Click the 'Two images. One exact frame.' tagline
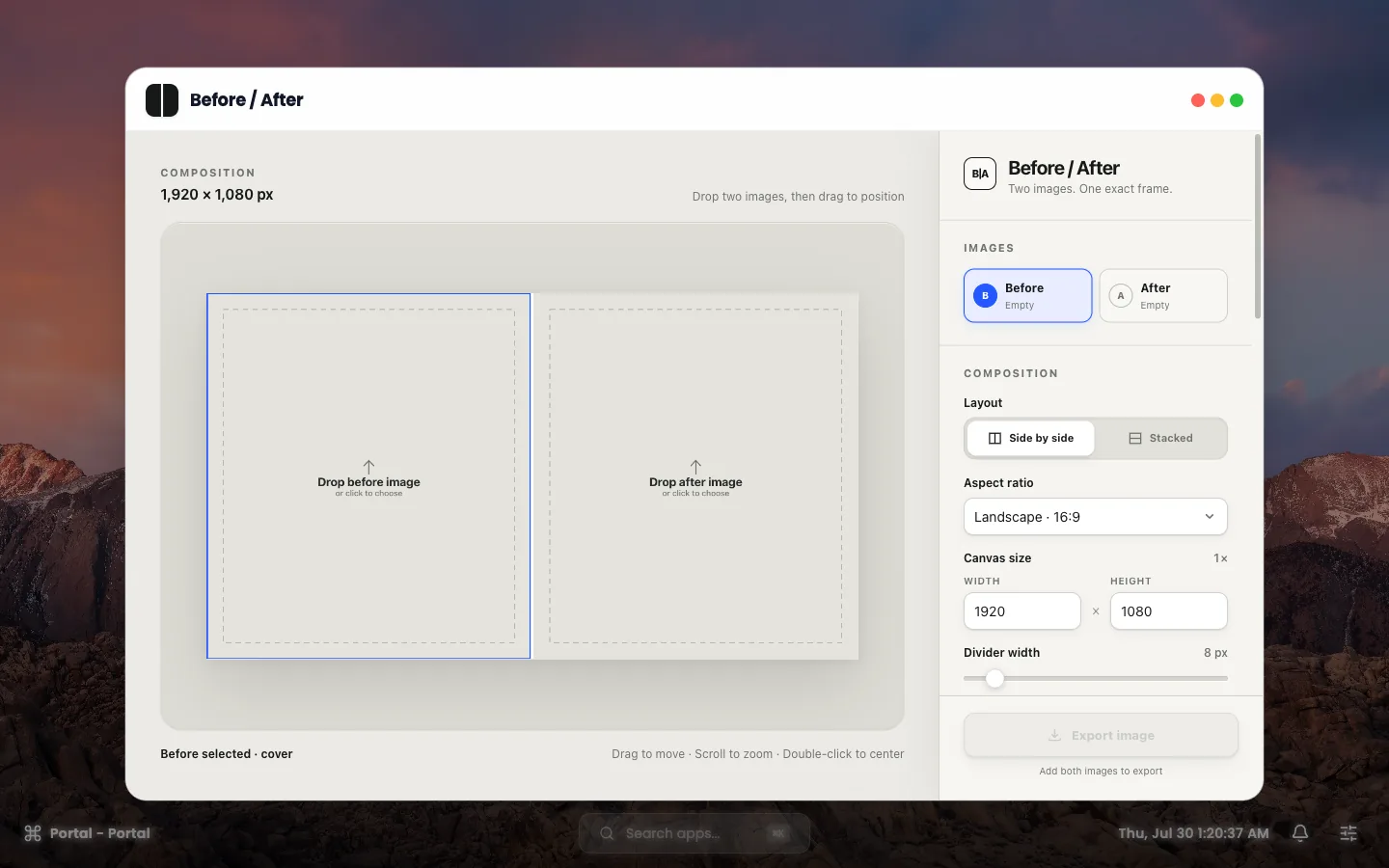The width and height of the screenshot is (1389, 868). click(1090, 189)
